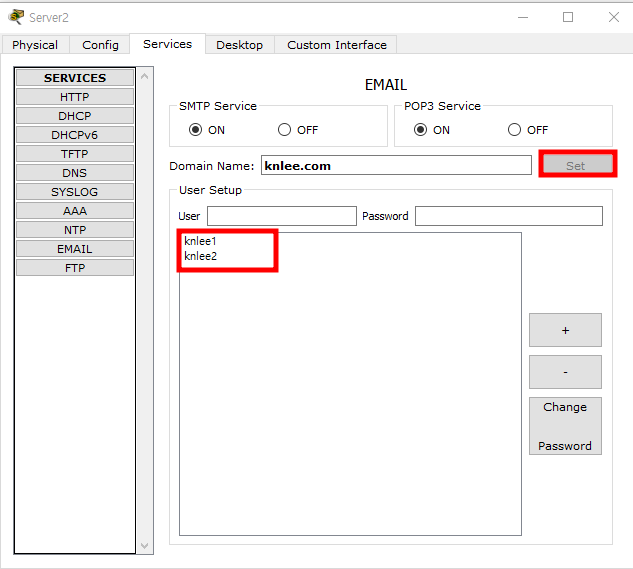Image resolution: width=633 pixels, height=569 pixels.
Task: Focus the User text field
Action: [282, 216]
